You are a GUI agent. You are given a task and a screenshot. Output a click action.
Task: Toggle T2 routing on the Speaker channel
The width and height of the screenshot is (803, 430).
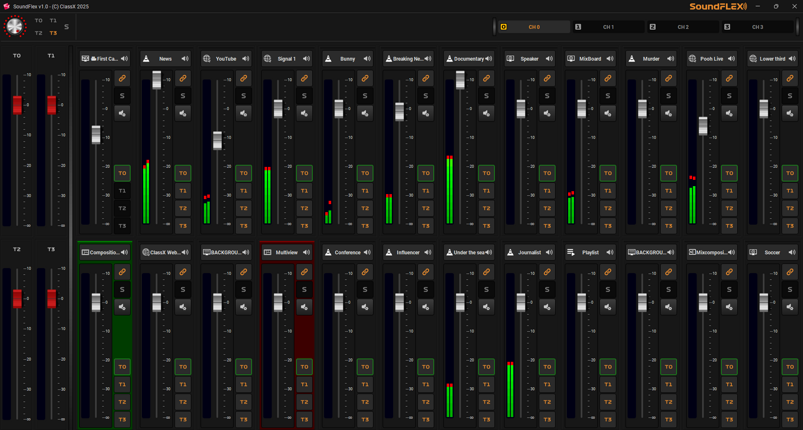point(547,208)
